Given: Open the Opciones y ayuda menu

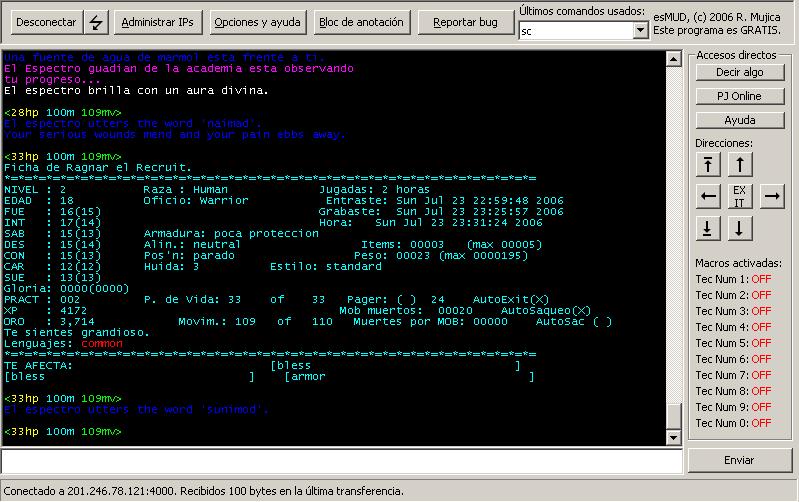Looking at the screenshot, I should click(x=258, y=22).
